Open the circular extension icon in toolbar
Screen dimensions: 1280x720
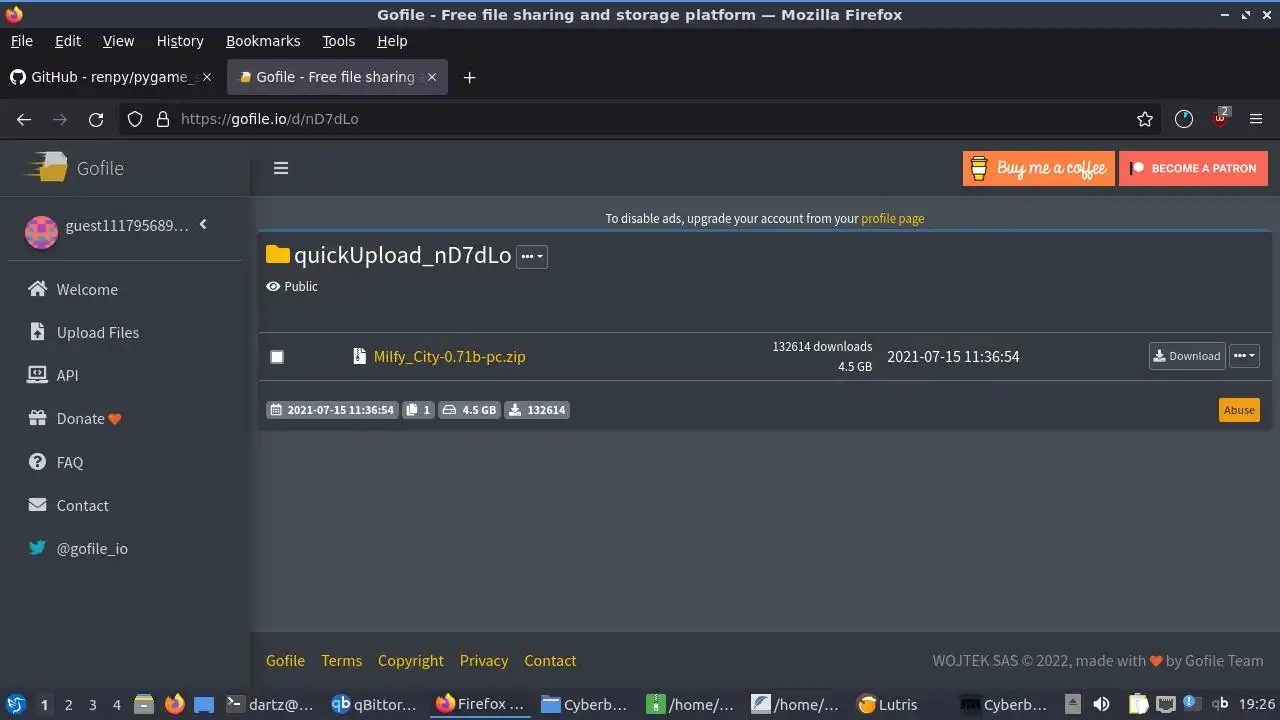tap(1184, 119)
